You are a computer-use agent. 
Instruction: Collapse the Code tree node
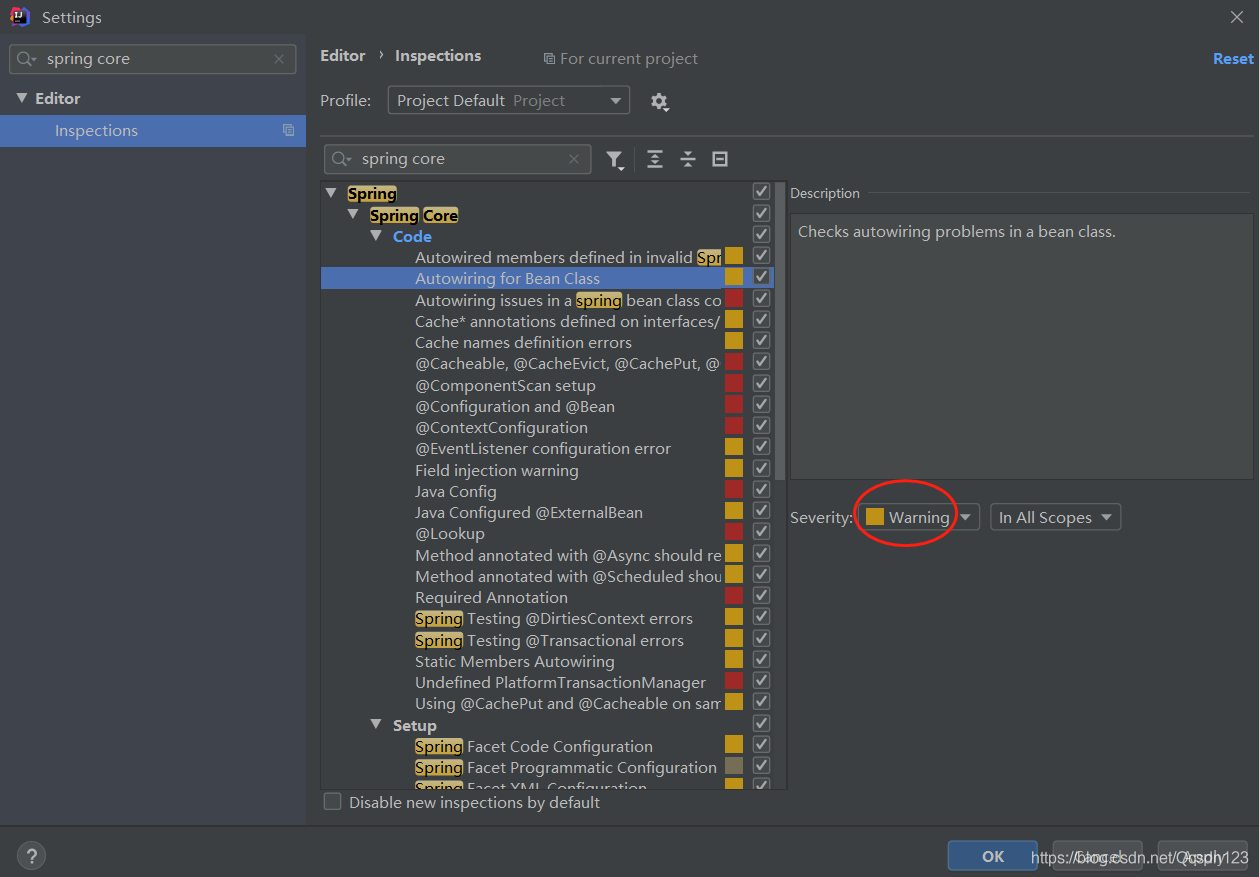(376, 236)
